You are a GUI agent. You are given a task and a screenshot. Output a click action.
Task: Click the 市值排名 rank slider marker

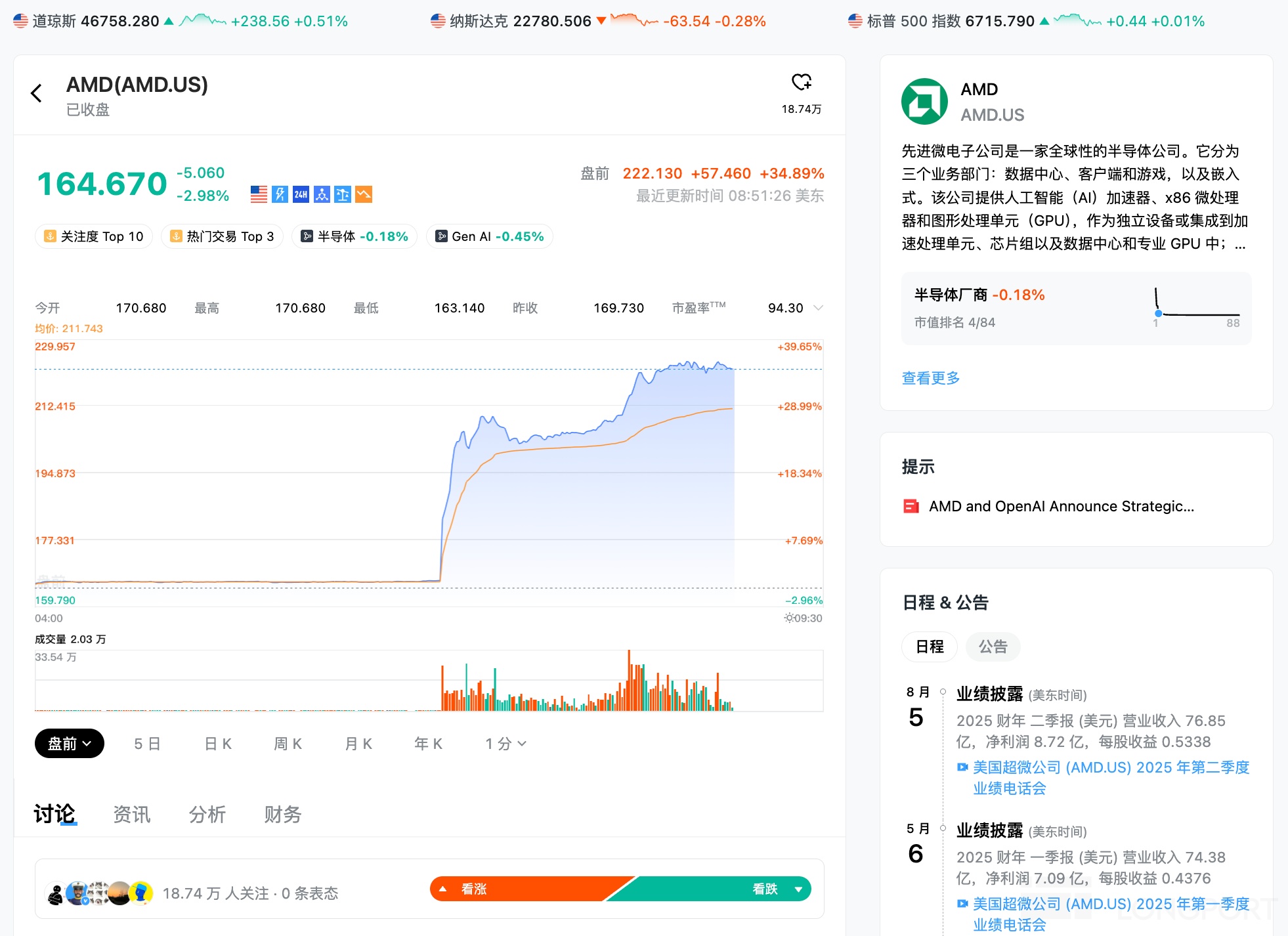pos(1158,314)
